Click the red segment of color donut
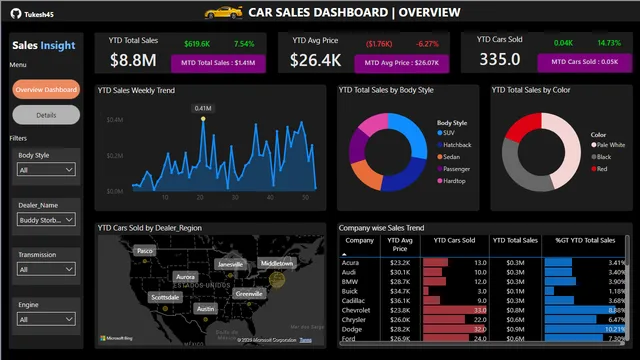This screenshot has width=640, height=360. pyautogui.click(x=523, y=127)
